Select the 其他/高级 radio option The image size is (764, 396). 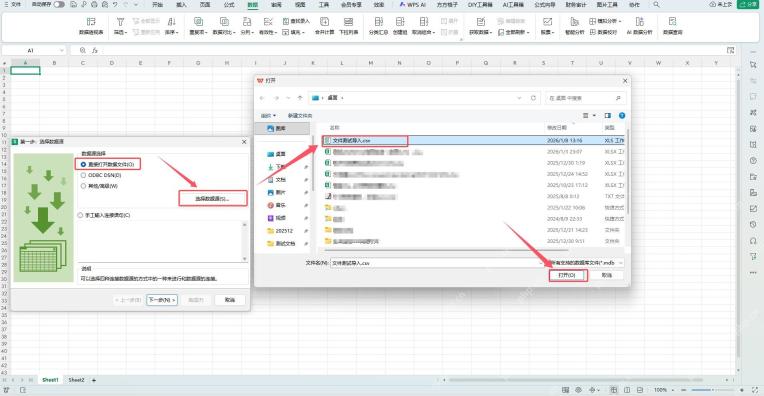83,186
